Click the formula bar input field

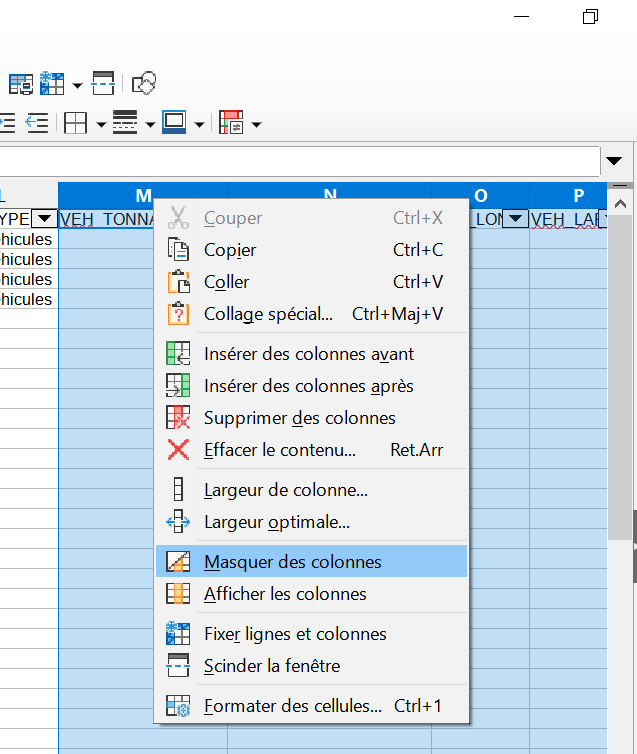(300, 161)
